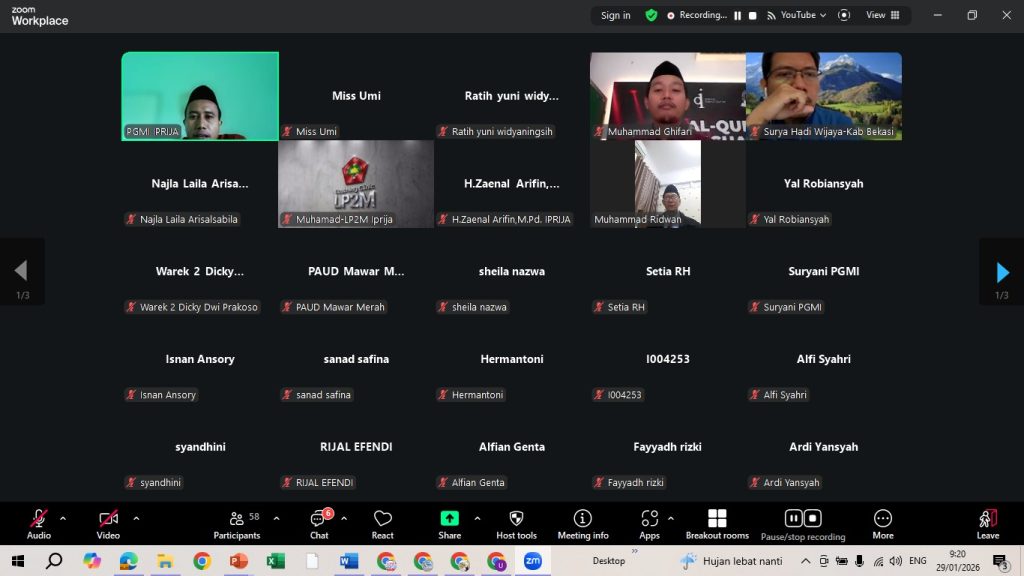Go to next page of participants
The image size is (1024, 576).
[1002, 272]
